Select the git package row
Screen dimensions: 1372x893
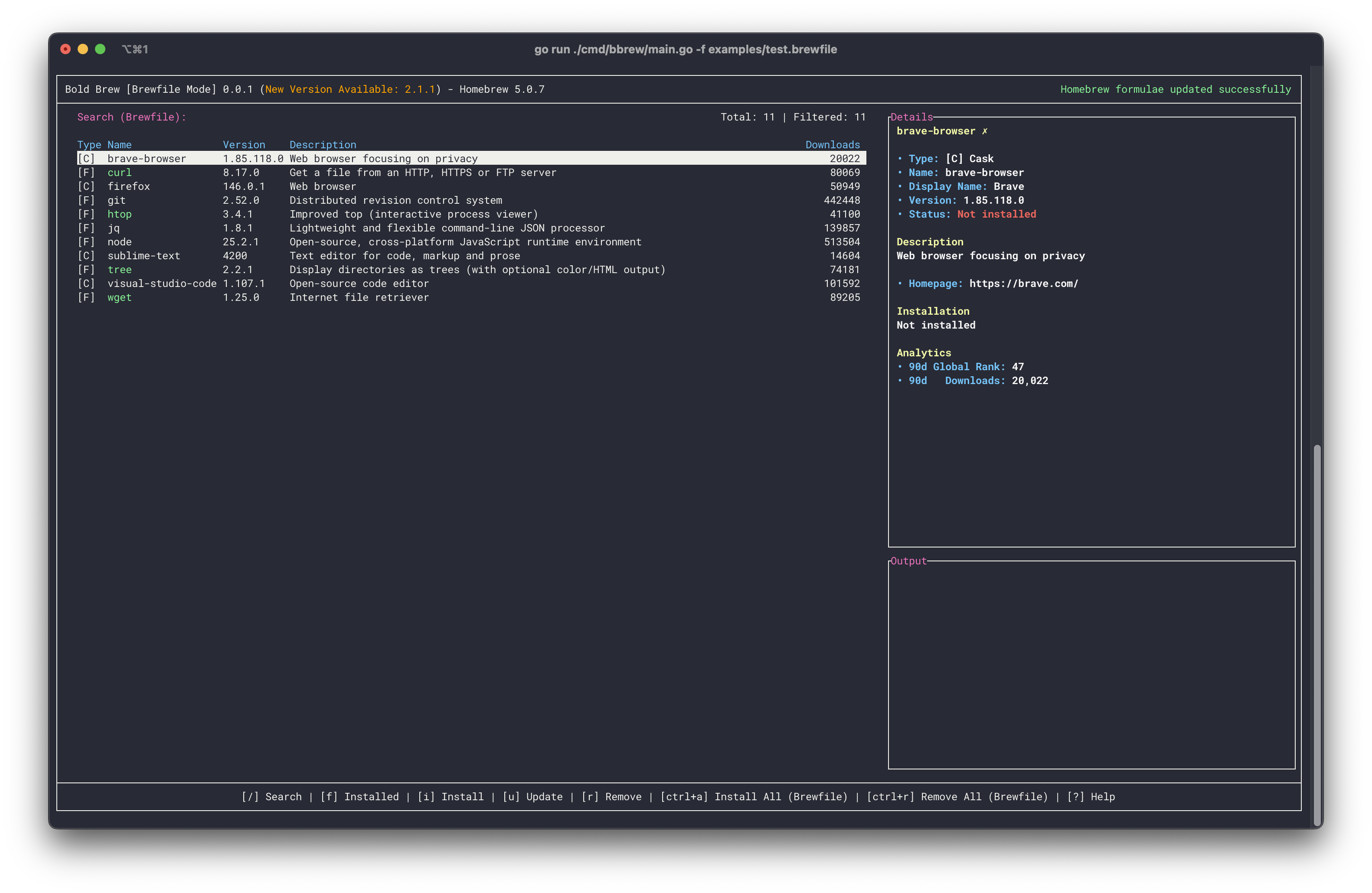pos(116,200)
